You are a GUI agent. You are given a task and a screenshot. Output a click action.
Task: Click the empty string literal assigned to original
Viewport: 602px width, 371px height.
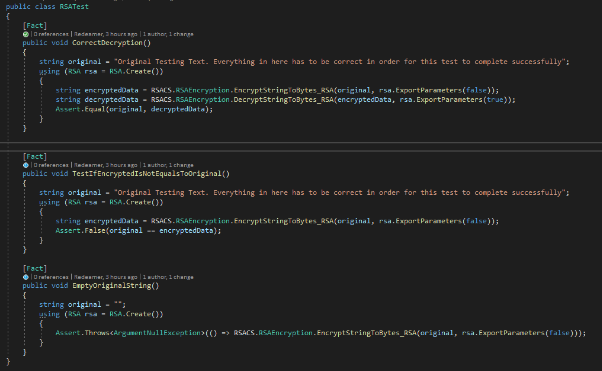[118, 304]
